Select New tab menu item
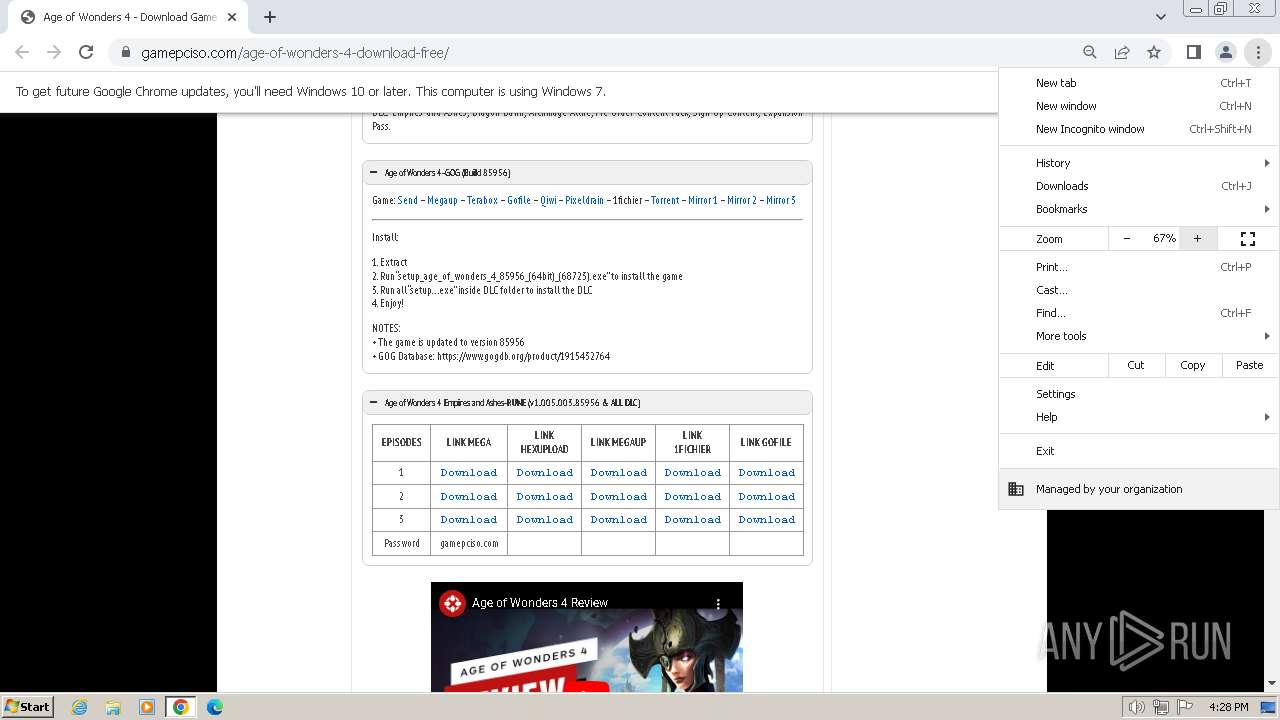Image resolution: width=1280 pixels, height=720 pixels. (1139, 83)
